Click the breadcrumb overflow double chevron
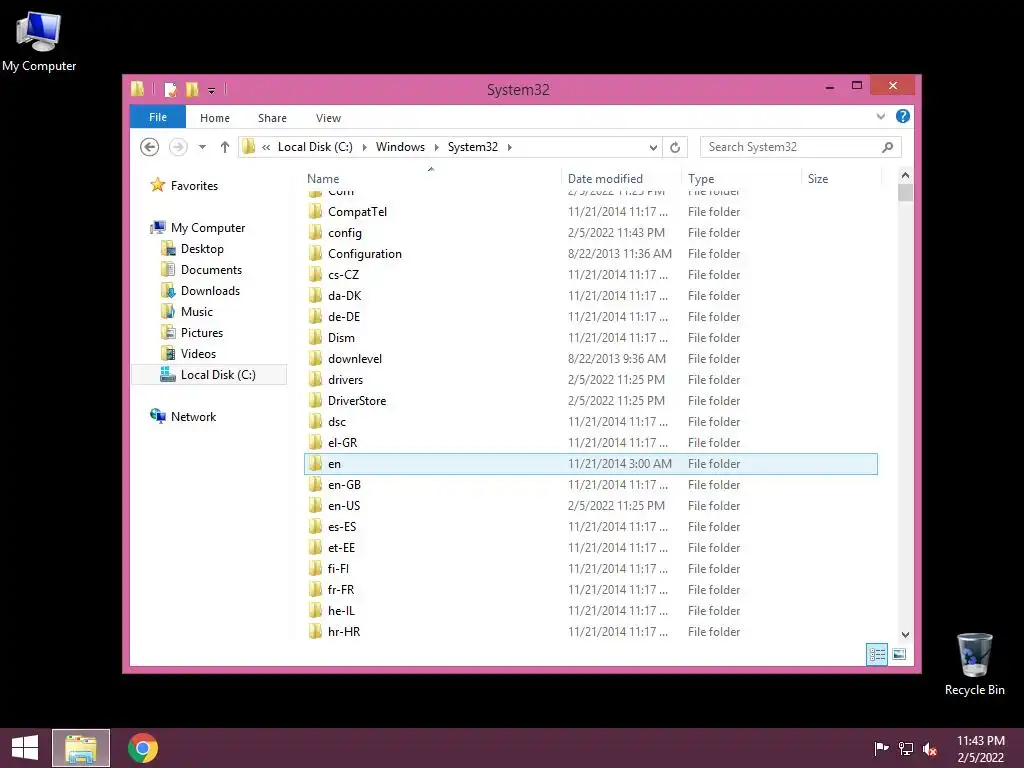The height and width of the screenshot is (768, 1024). (x=266, y=148)
